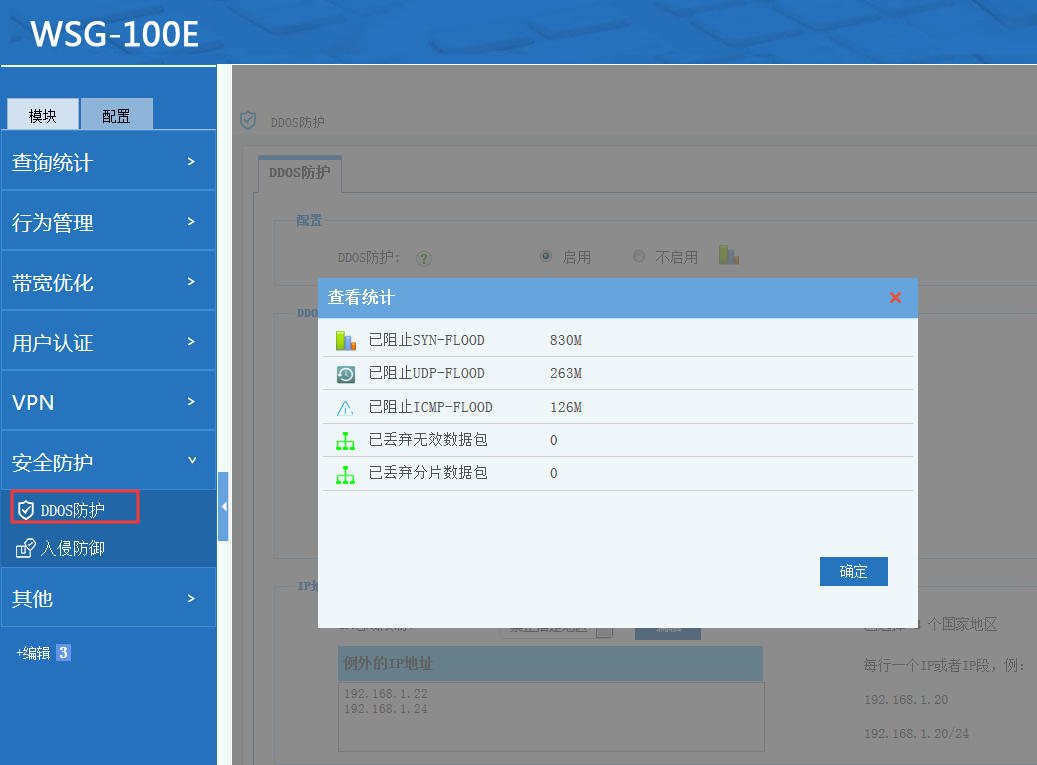This screenshot has height=765, width=1037.
Task: Close the 查看统计 dialog with red X
Action: coord(895,298)
